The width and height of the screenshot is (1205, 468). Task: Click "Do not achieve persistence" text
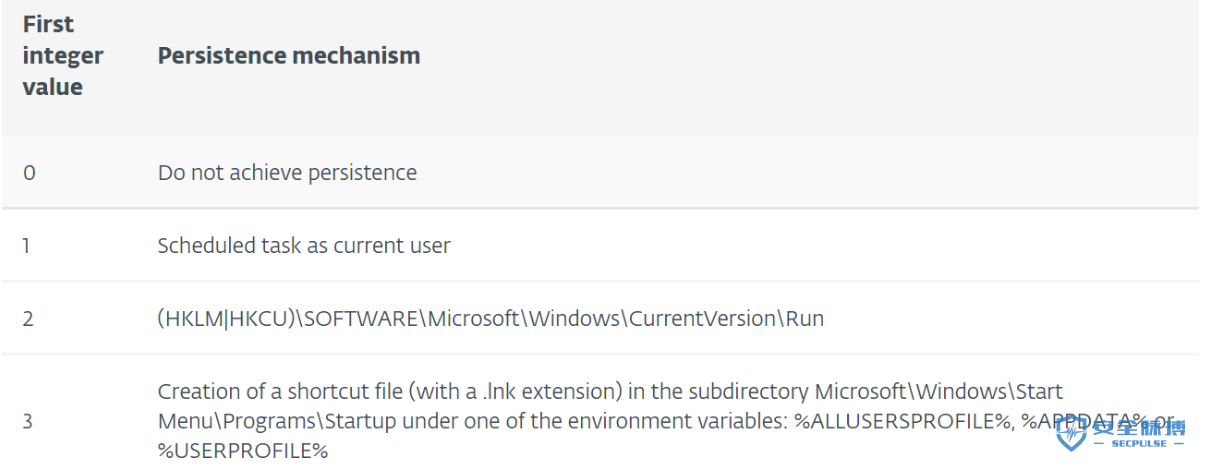click(287, 172)
